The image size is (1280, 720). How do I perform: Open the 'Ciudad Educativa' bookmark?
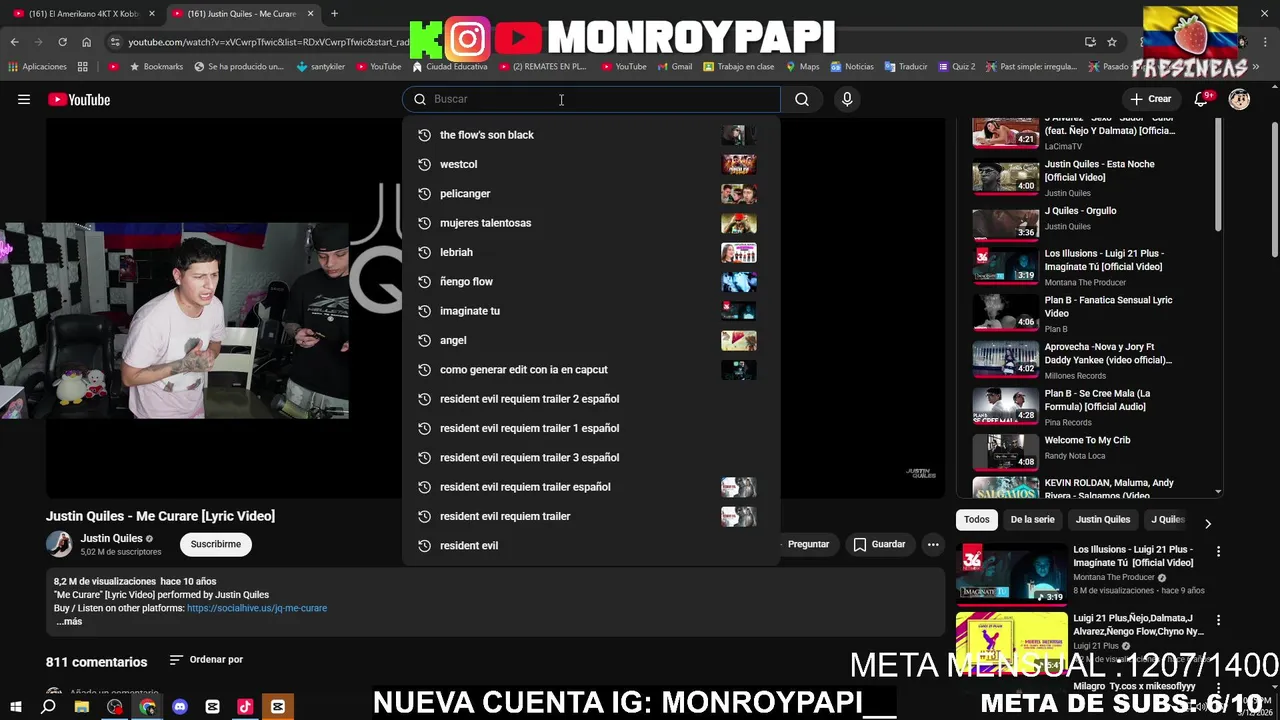tap(450, 67)
